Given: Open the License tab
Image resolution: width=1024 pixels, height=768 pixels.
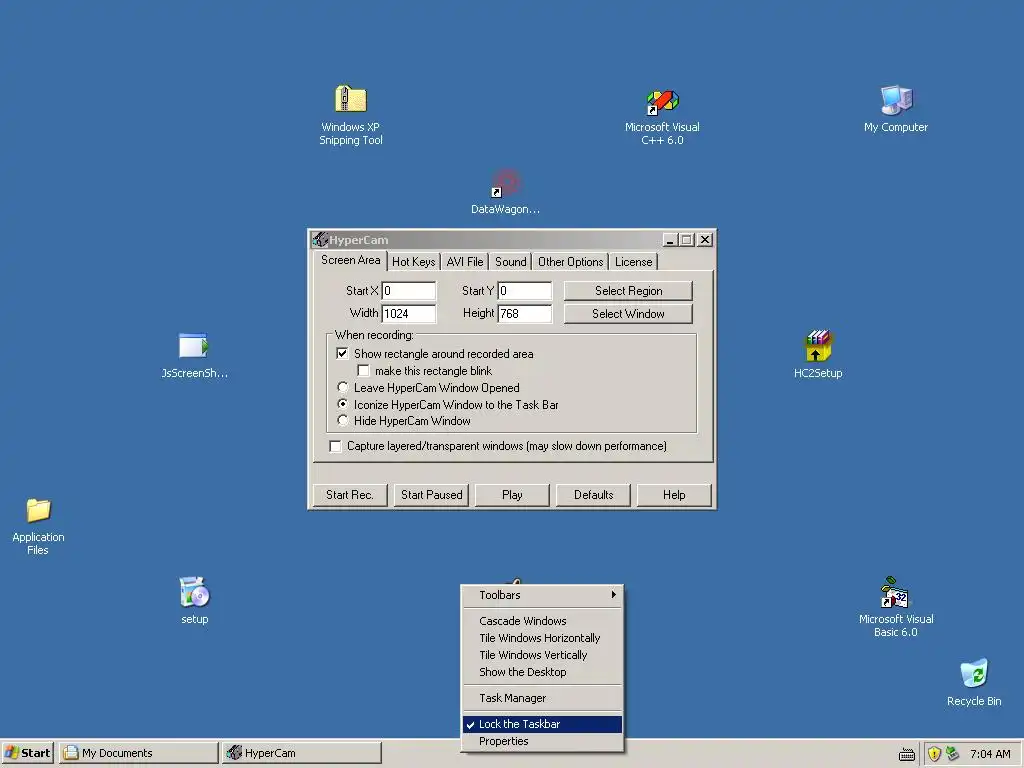Looking at the screenshot, I should pos(633,262).
